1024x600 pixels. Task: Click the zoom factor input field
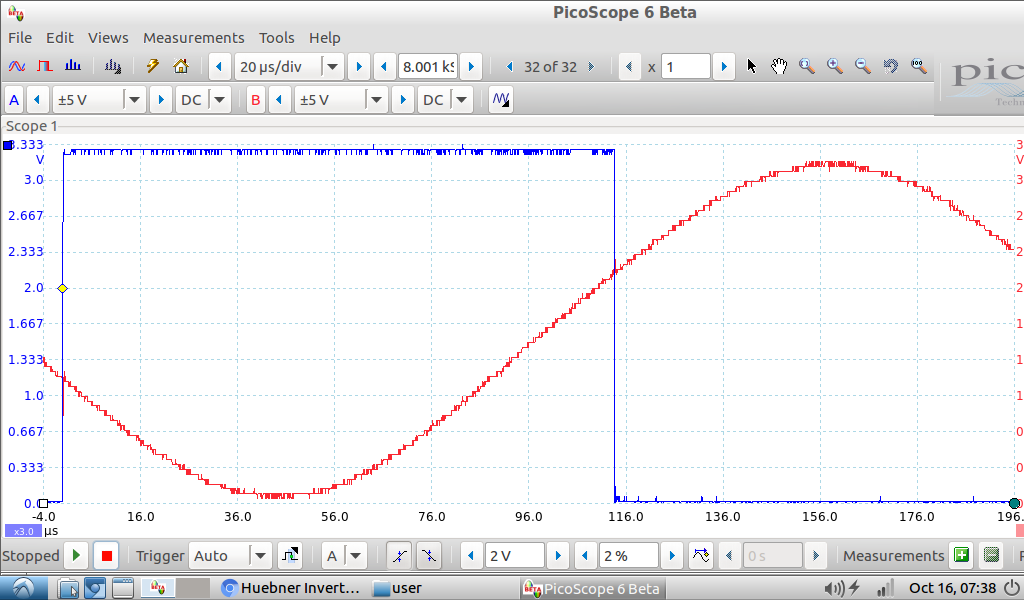tap(685, 67)
